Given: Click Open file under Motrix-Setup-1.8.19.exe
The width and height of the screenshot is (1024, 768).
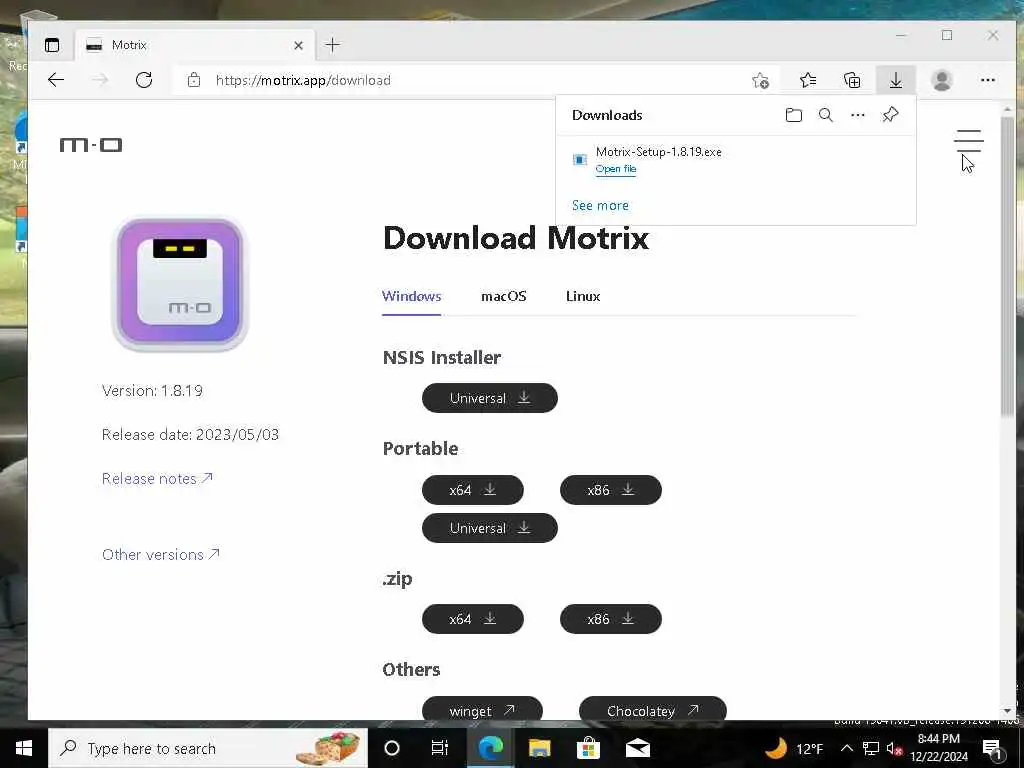Looking at the screenshot, I should point(615,169).
